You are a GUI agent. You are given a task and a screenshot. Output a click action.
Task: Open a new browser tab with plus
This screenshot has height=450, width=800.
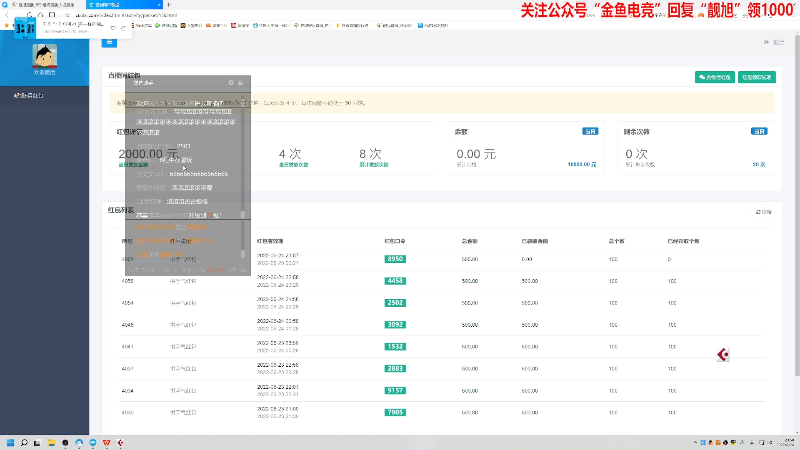[x=169, y=5]
